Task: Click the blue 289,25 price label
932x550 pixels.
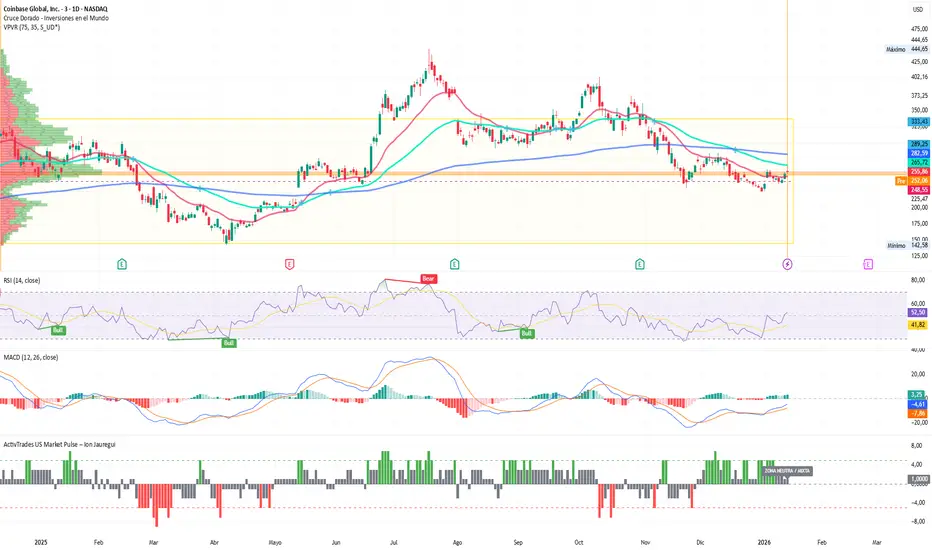Action: point(919,144)
